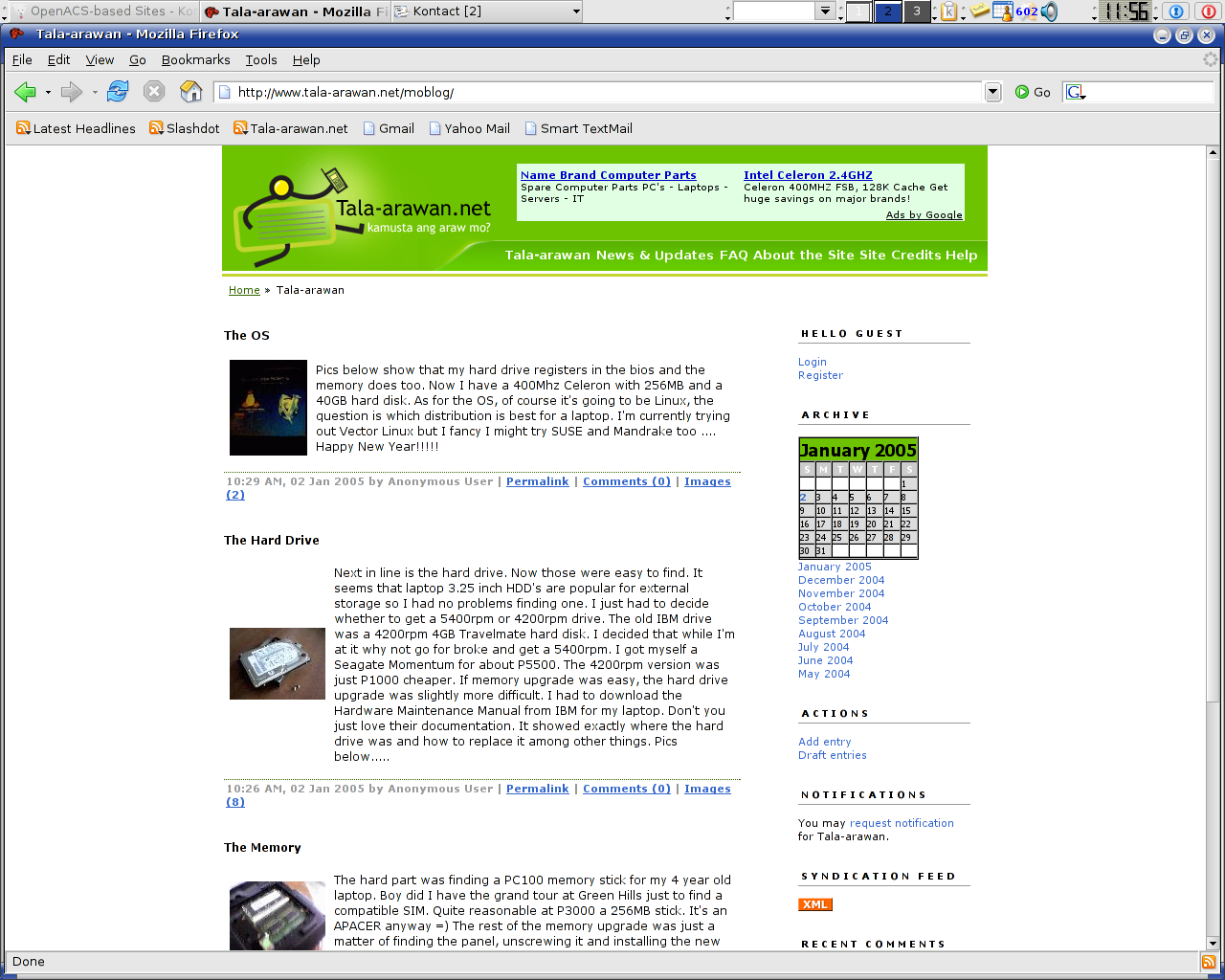Screen dimensions: 1225x980
Task: Open the December 2004 archive
Action: [841, 580]
